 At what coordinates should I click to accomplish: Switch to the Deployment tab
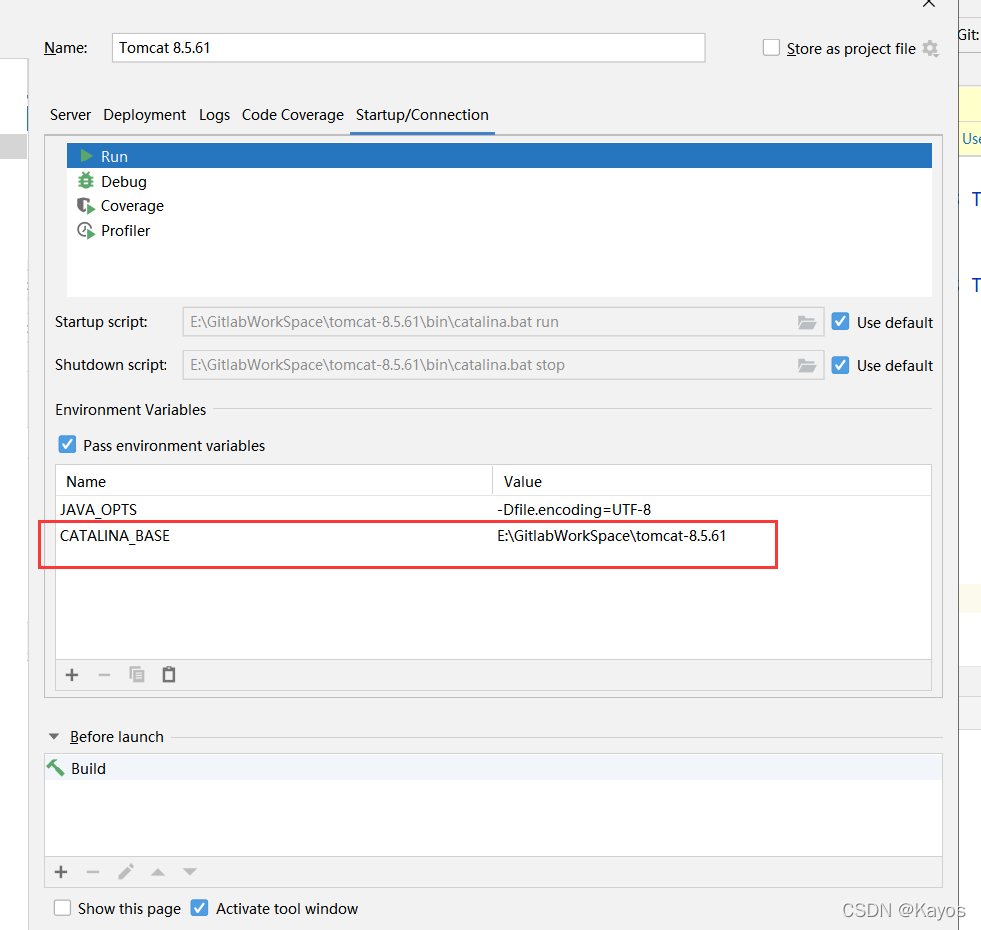[144, 115]
